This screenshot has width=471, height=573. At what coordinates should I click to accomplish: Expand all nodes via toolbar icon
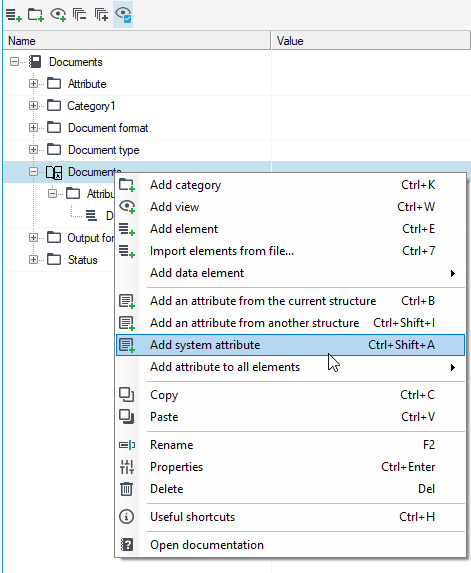101,15
